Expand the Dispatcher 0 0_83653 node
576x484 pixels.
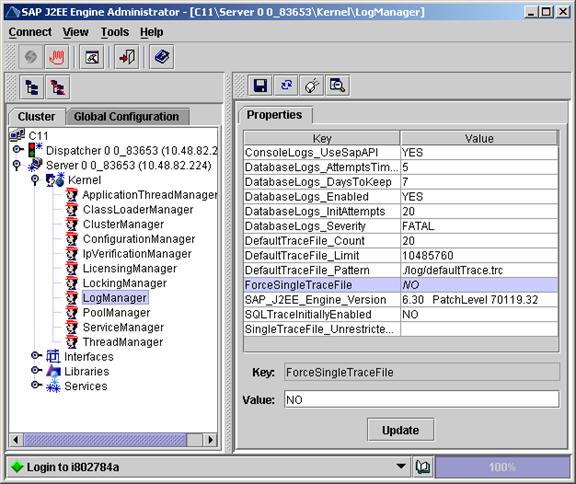(17, 150)
